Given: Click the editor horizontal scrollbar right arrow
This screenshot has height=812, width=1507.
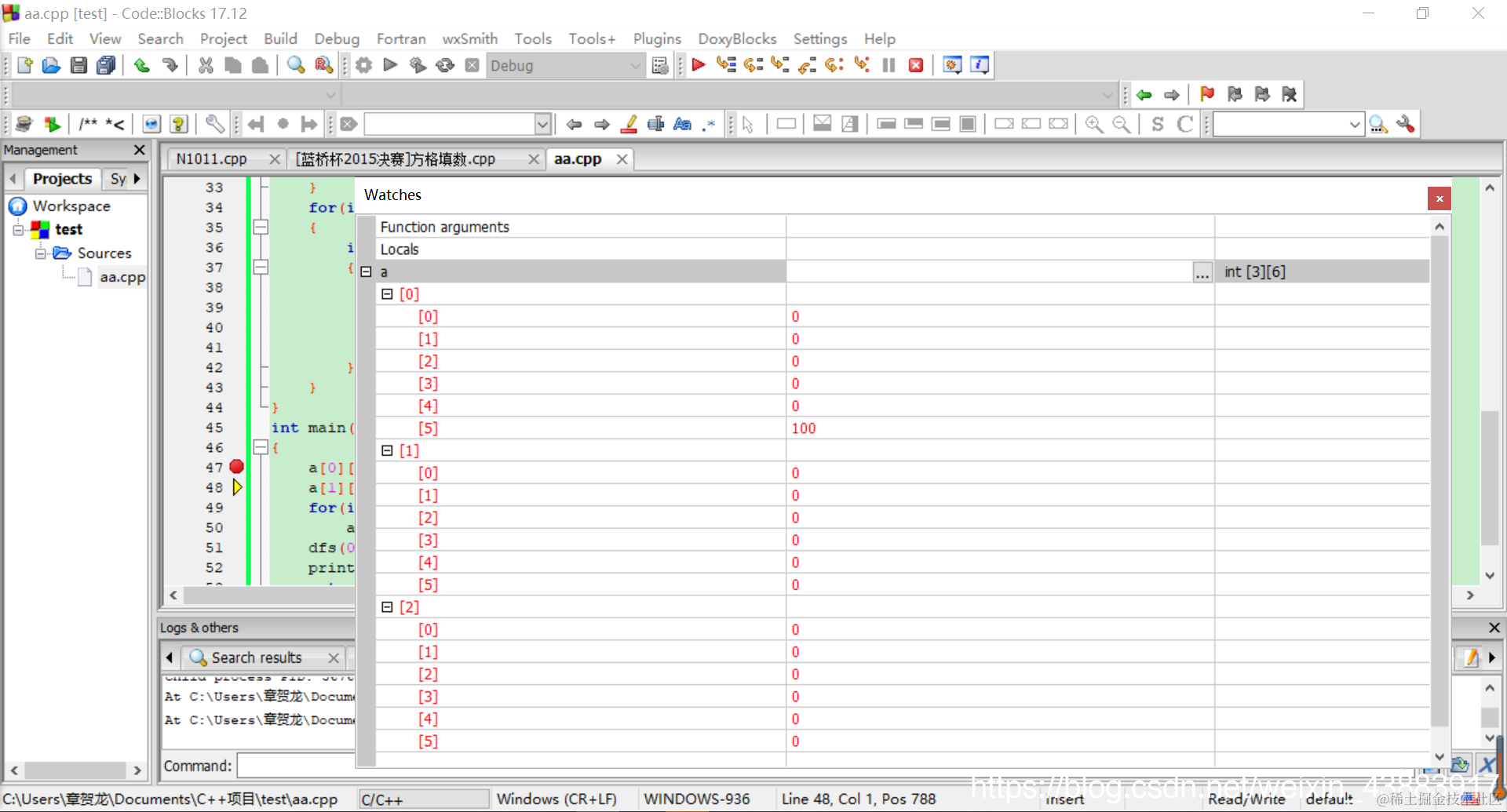Looking at the screenshot, I should coord(1470,595).
